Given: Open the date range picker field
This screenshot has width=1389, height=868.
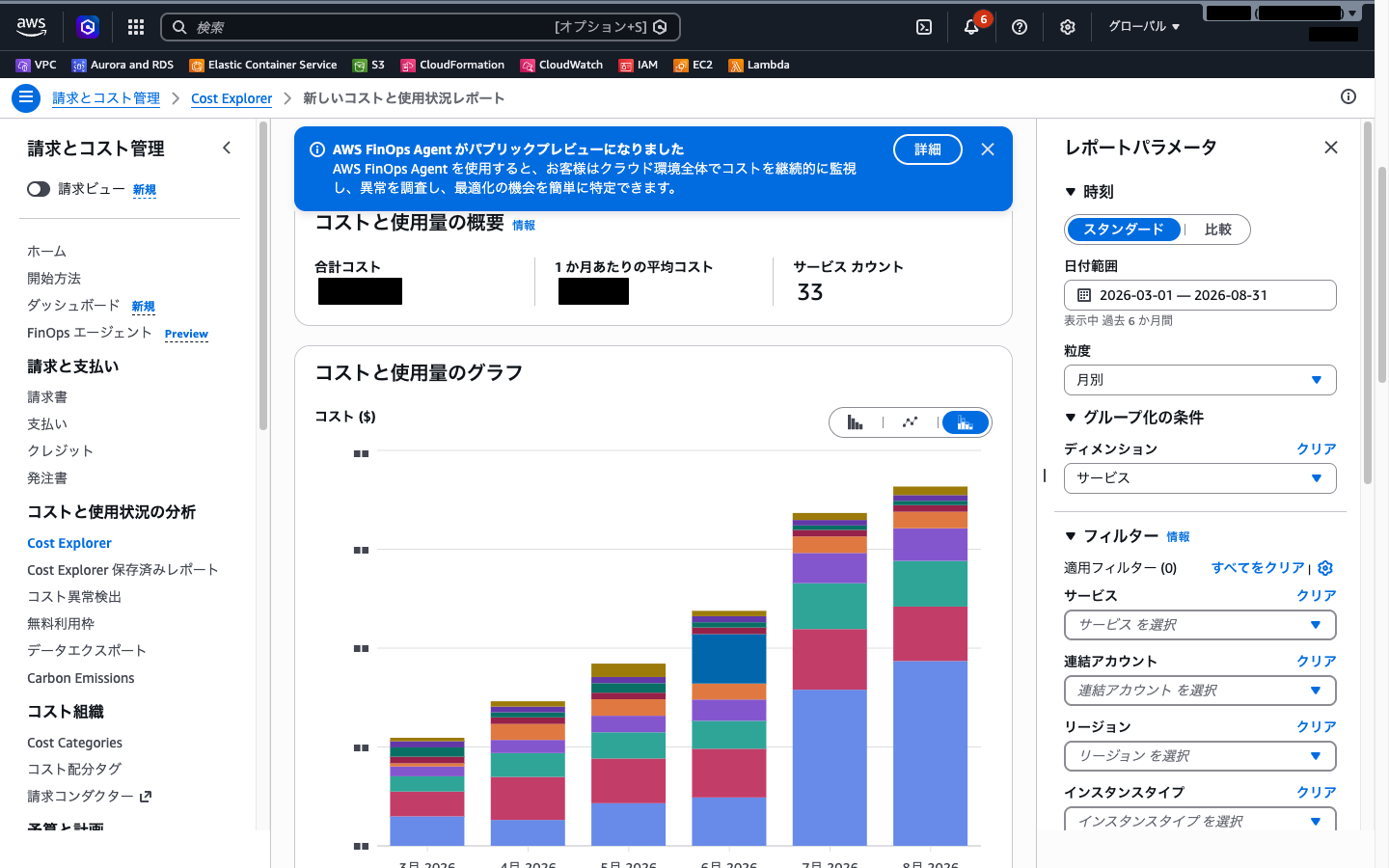Looking at the screenshot, I should [1200, 295].
